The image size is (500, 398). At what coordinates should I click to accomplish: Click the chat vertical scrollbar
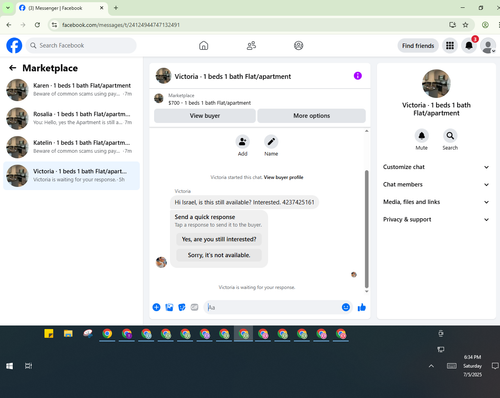click(367, 229)
